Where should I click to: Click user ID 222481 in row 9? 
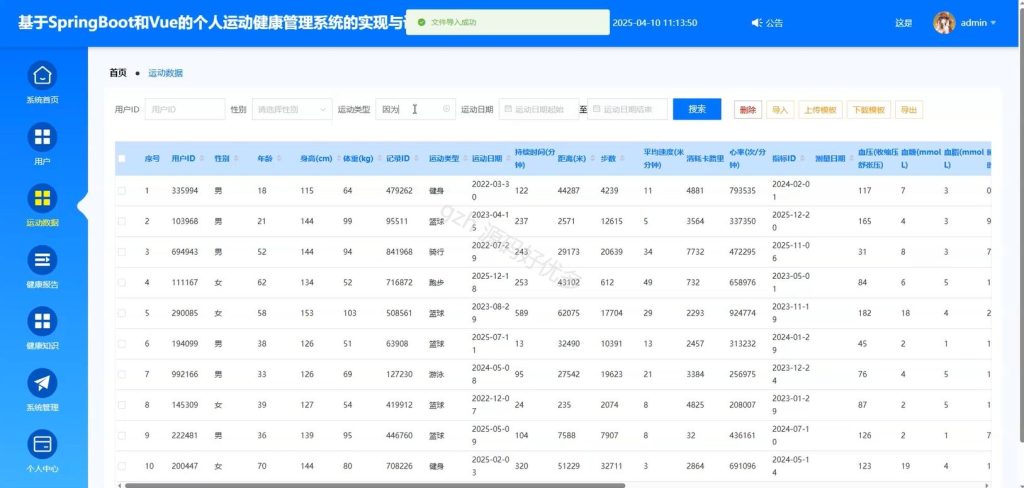[x=185, y=436]
